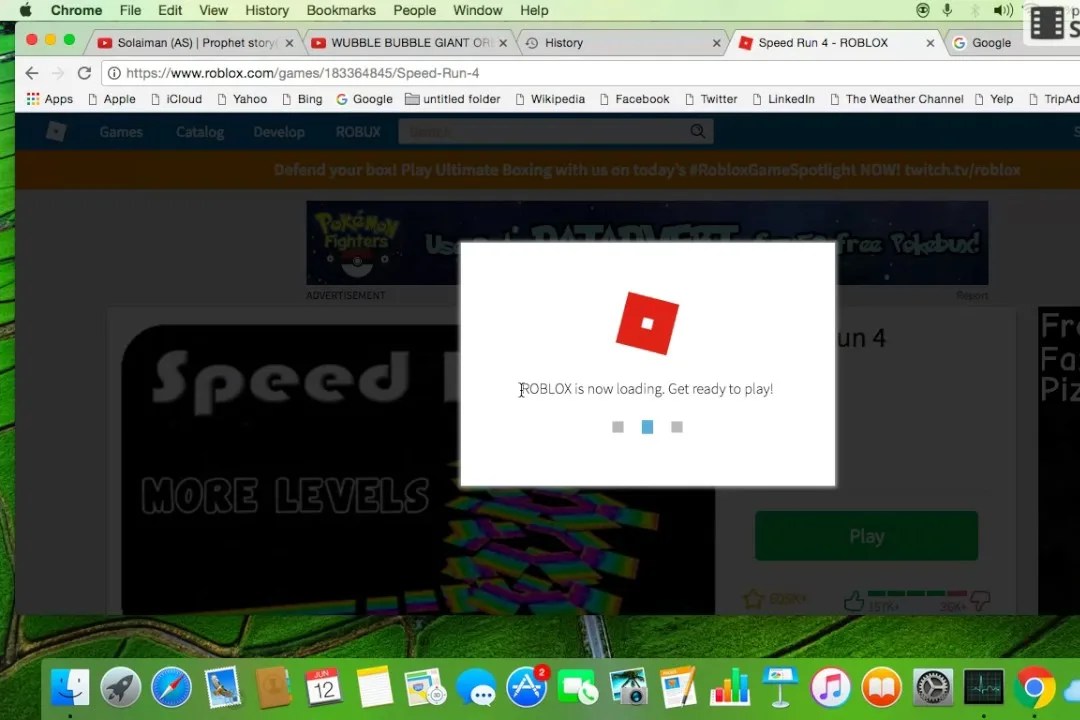Image resolution: width=1080 pixels, height=720 pixels.
Task: Open the Yelp bookmark
Action: 993,99
